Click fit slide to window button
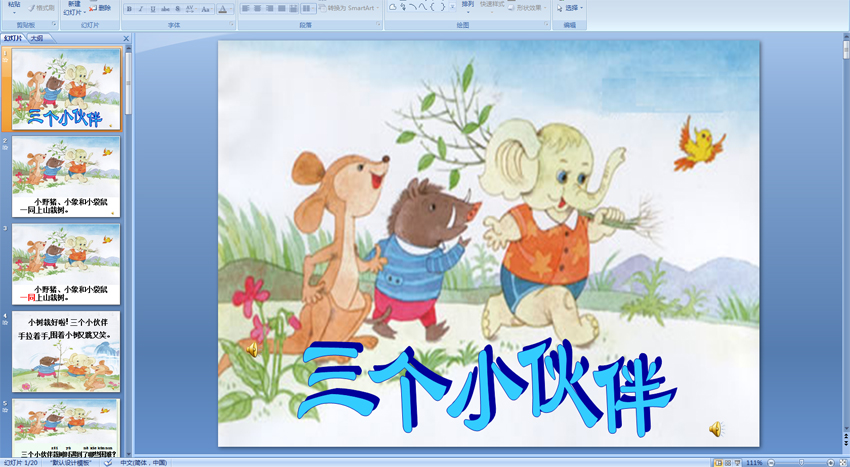The image size is (850, 467). point(843,463)
